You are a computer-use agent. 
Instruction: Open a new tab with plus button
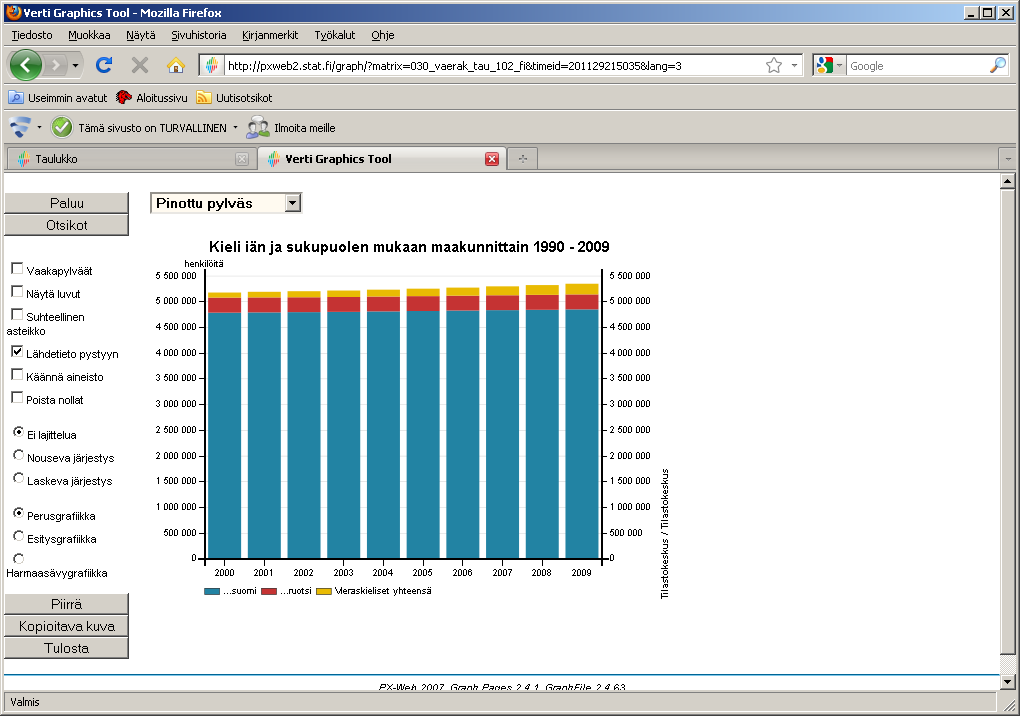coord(522,159)
